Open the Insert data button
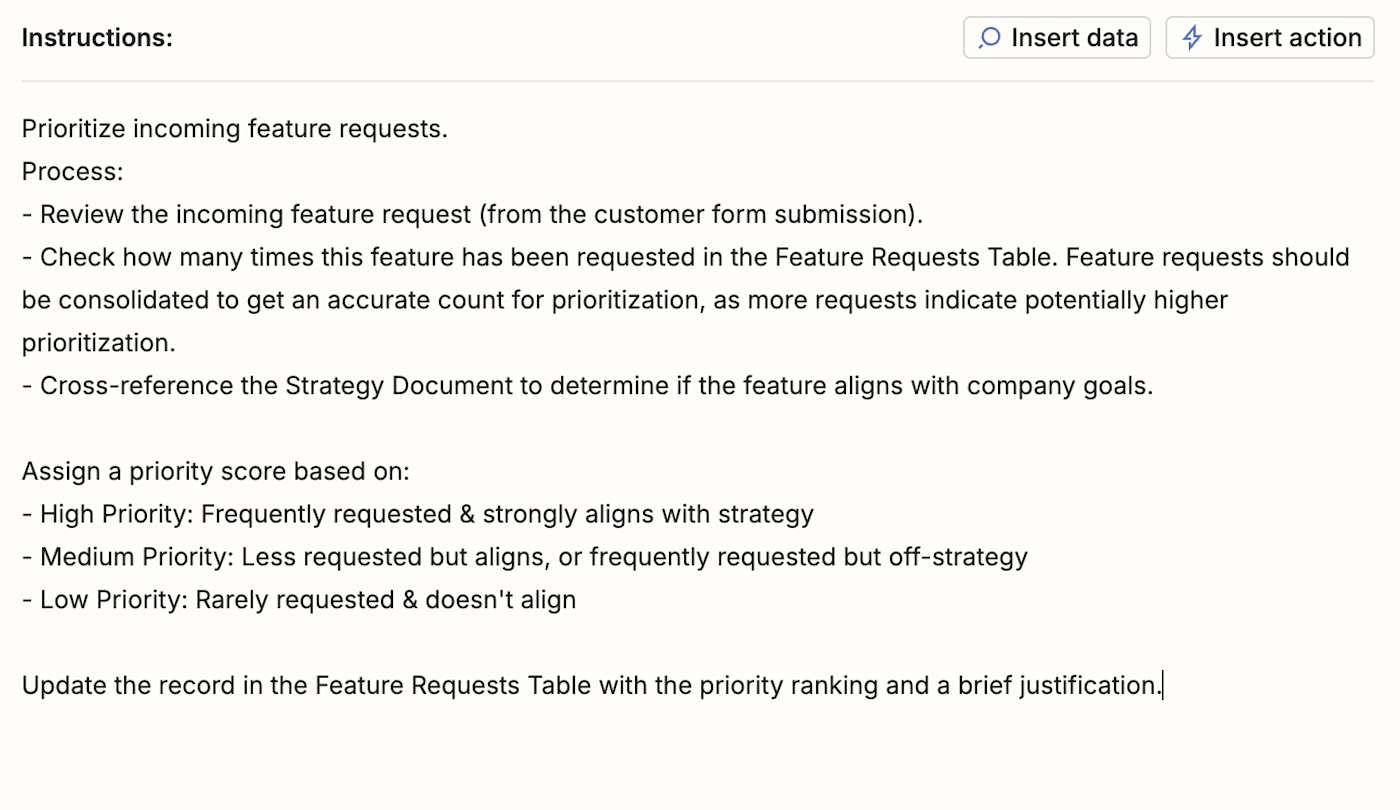 tap(1057, 38)
